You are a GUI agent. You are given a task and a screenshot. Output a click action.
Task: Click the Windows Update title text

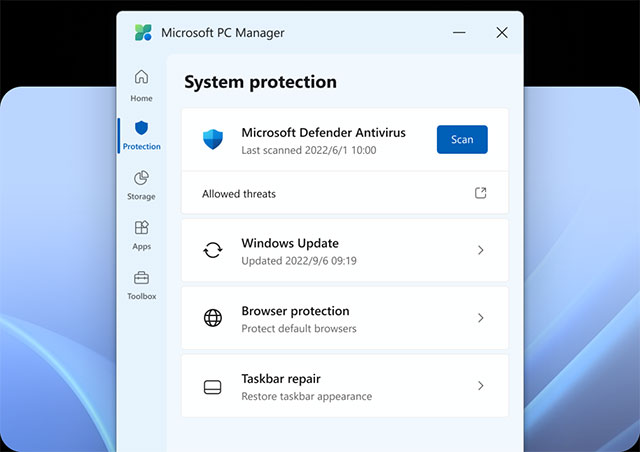pos(290,243)
